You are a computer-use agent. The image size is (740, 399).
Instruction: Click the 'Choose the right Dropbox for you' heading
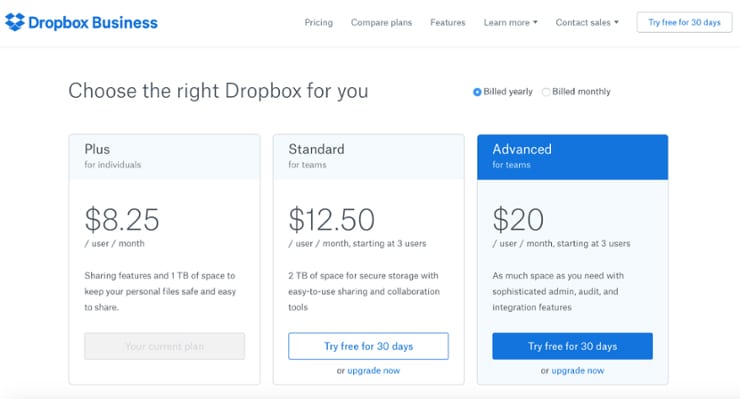[x=218, y=91]
